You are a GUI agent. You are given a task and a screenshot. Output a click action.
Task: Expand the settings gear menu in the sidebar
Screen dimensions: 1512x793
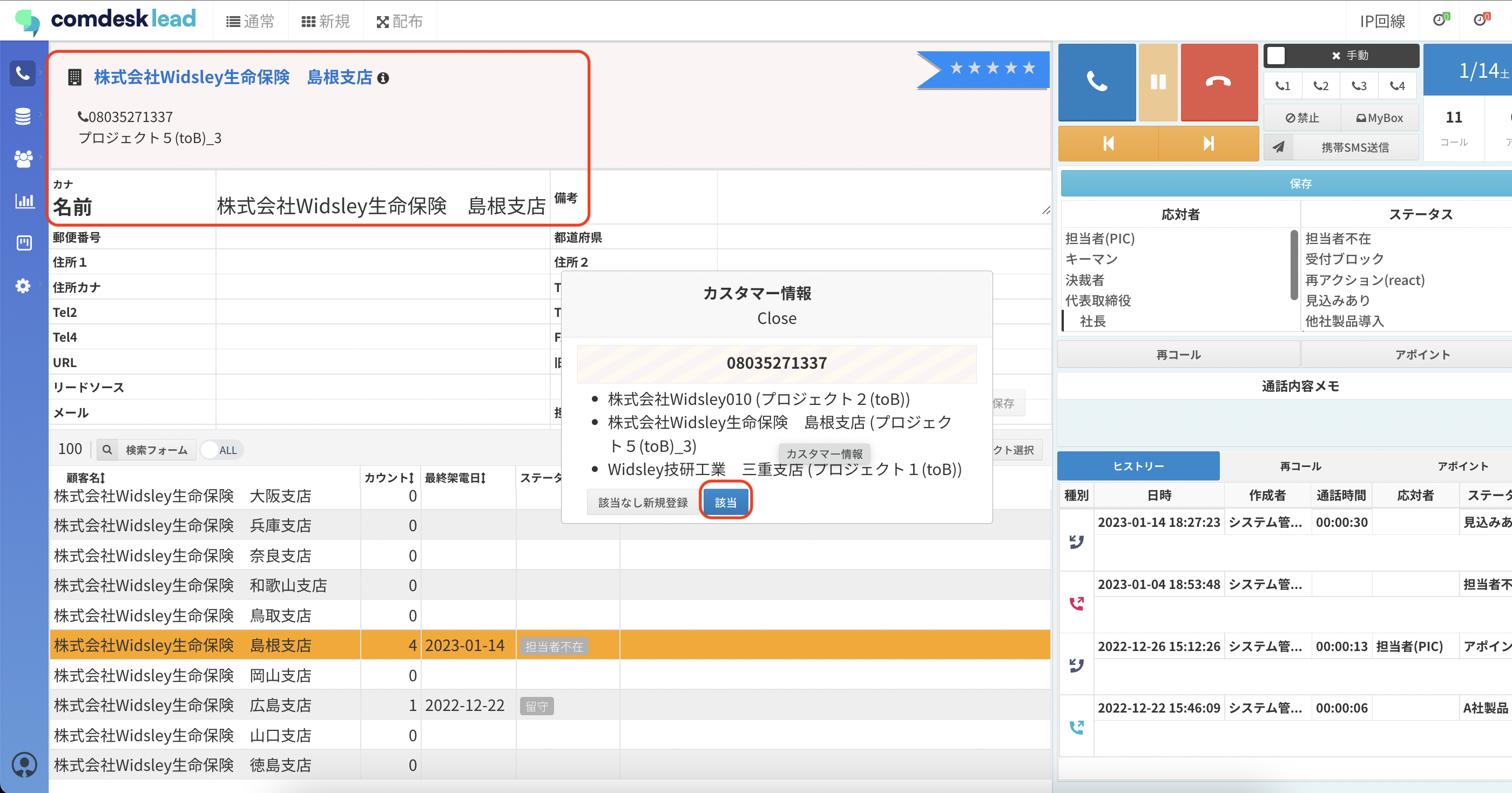[23, 286]
